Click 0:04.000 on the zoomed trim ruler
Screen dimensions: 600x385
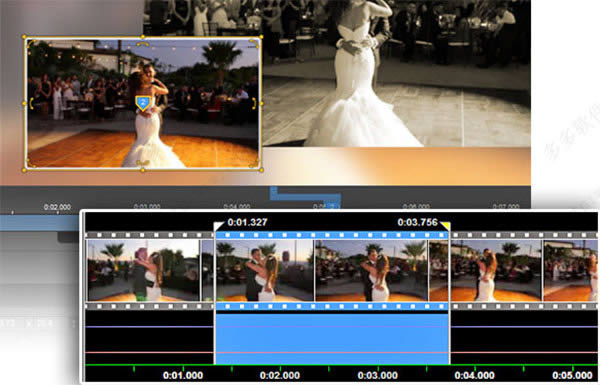pyautogui.click(x=474, y=375)
